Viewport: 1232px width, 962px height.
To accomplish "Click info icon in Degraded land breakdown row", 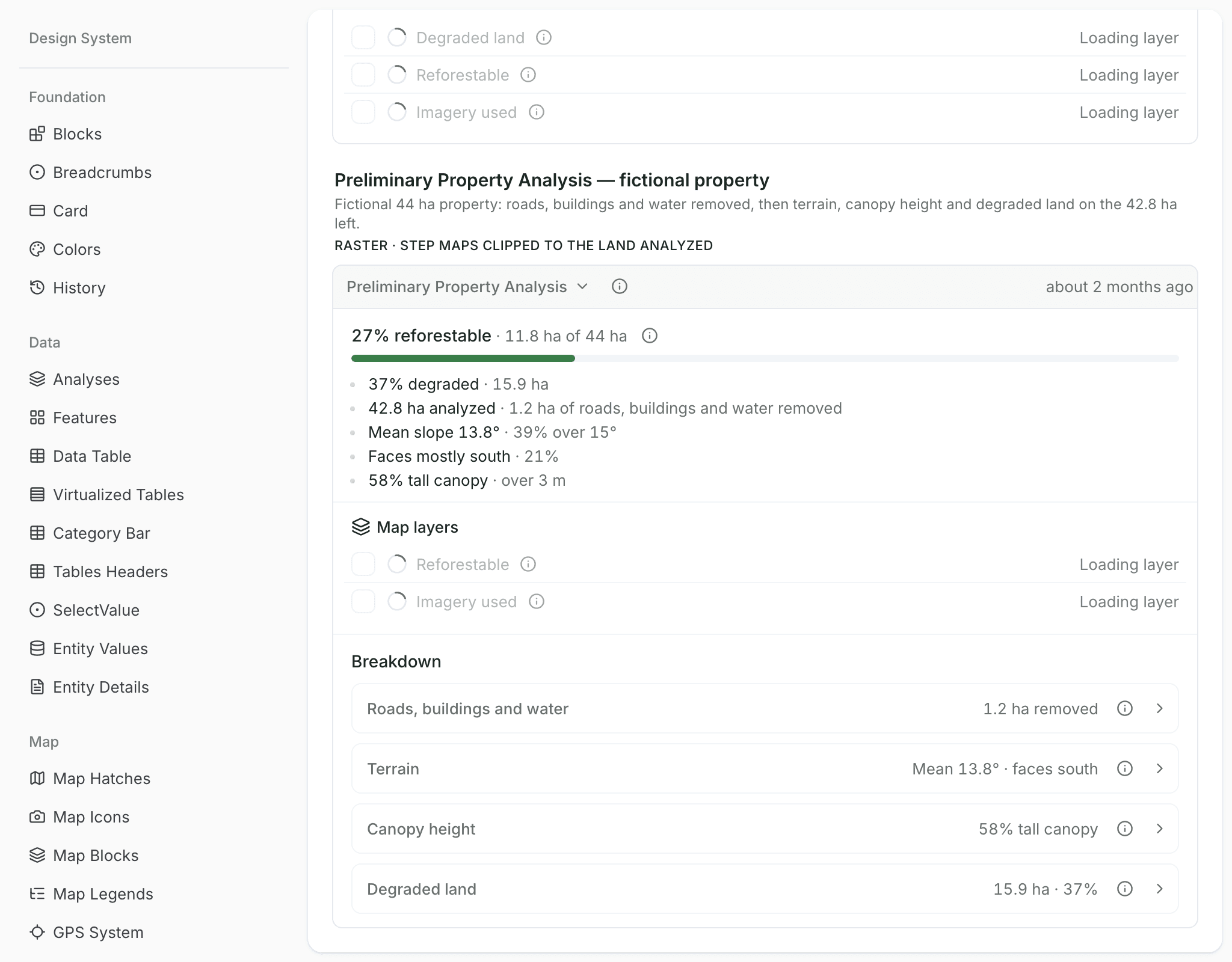I will (x=1125, y=889).
